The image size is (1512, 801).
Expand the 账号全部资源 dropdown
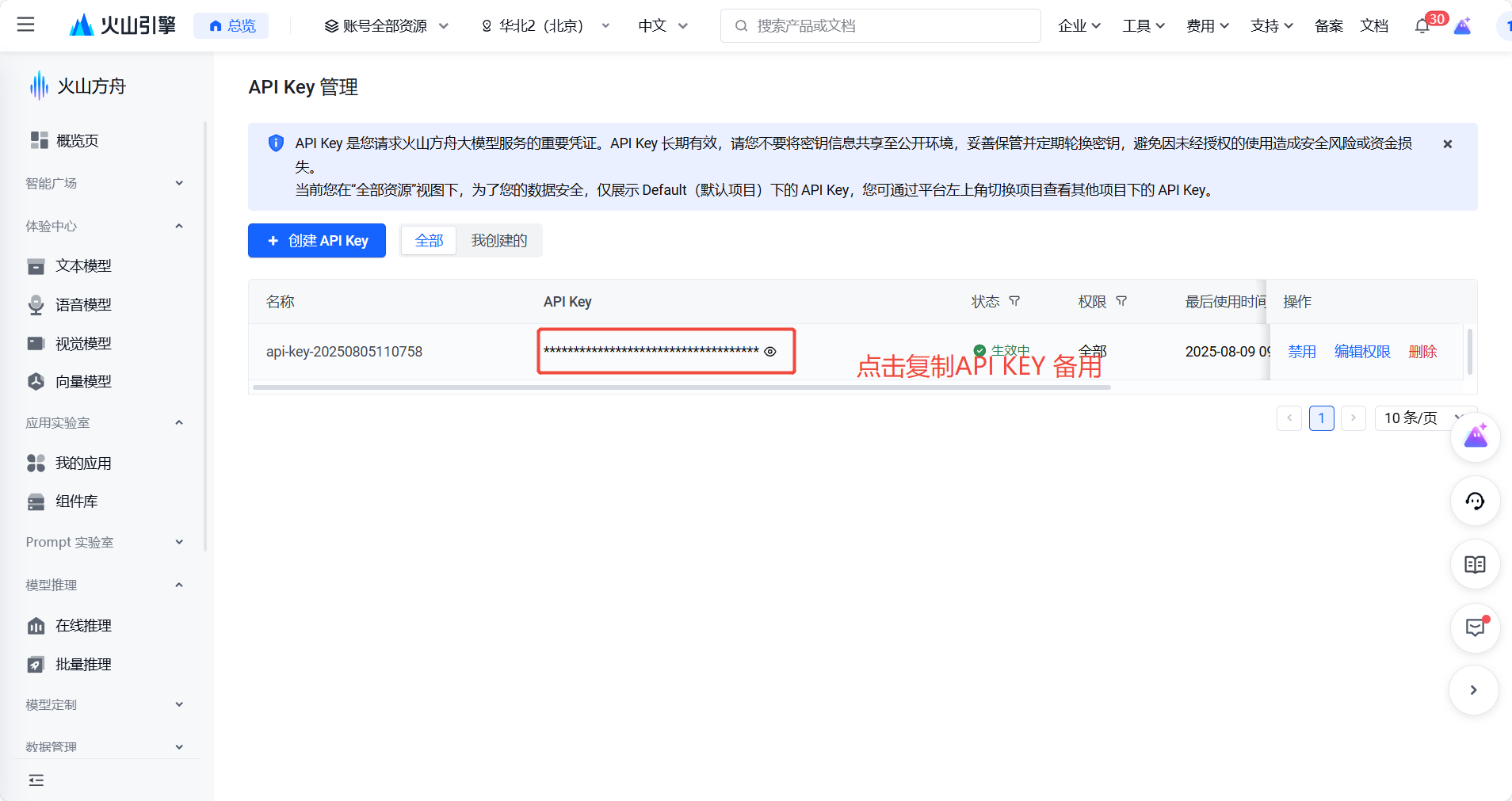387,26
